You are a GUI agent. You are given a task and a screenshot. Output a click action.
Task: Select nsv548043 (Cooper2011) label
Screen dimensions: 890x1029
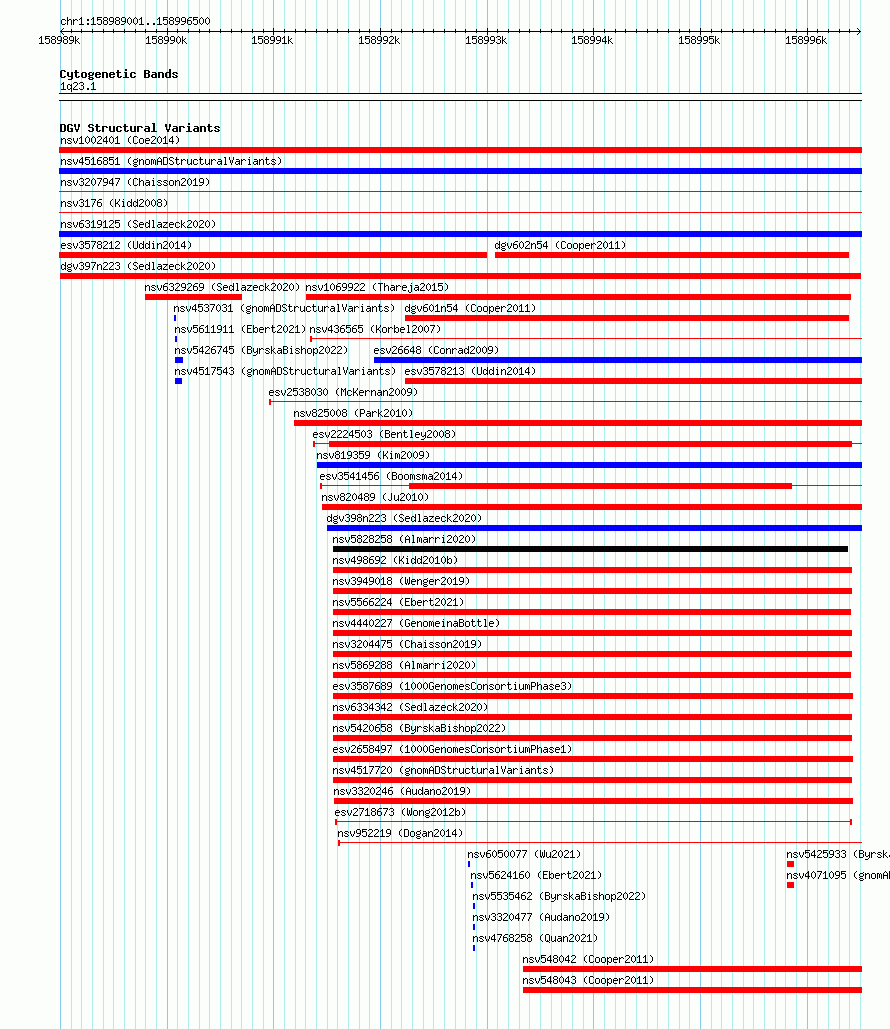(x=588, y=980)
